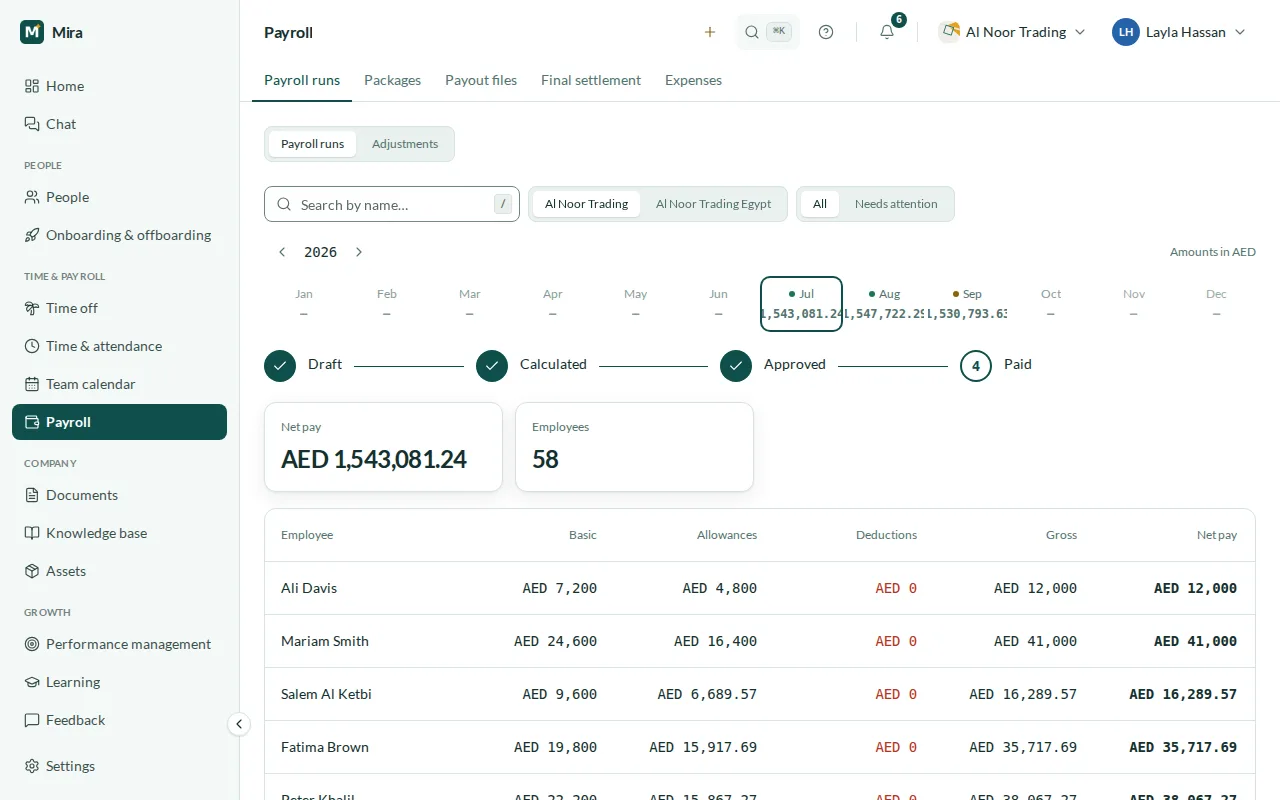This screenshot has width=1280, height=800.
Task: Show only Needs attention runs
Action: pos(896,204)
